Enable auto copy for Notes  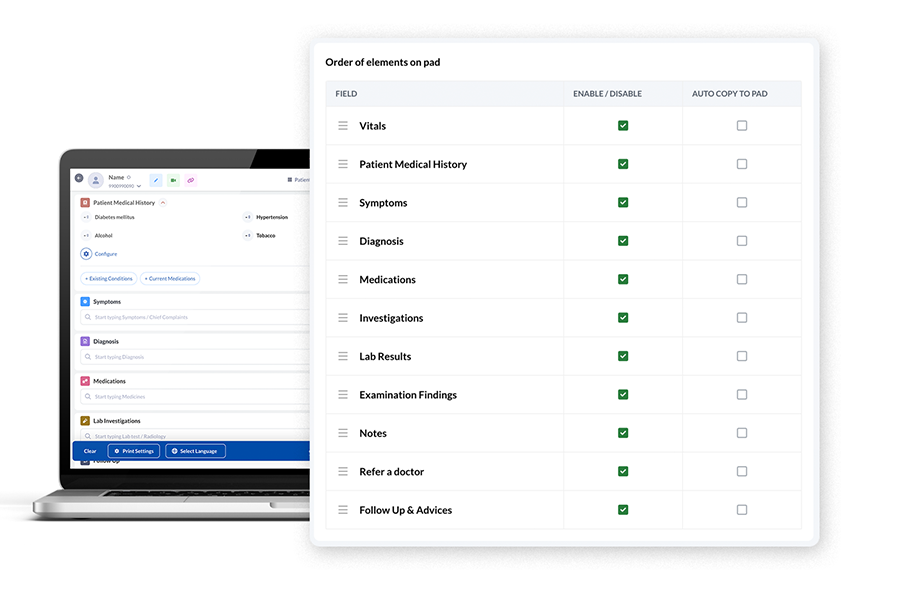click(x=742, y=433)
